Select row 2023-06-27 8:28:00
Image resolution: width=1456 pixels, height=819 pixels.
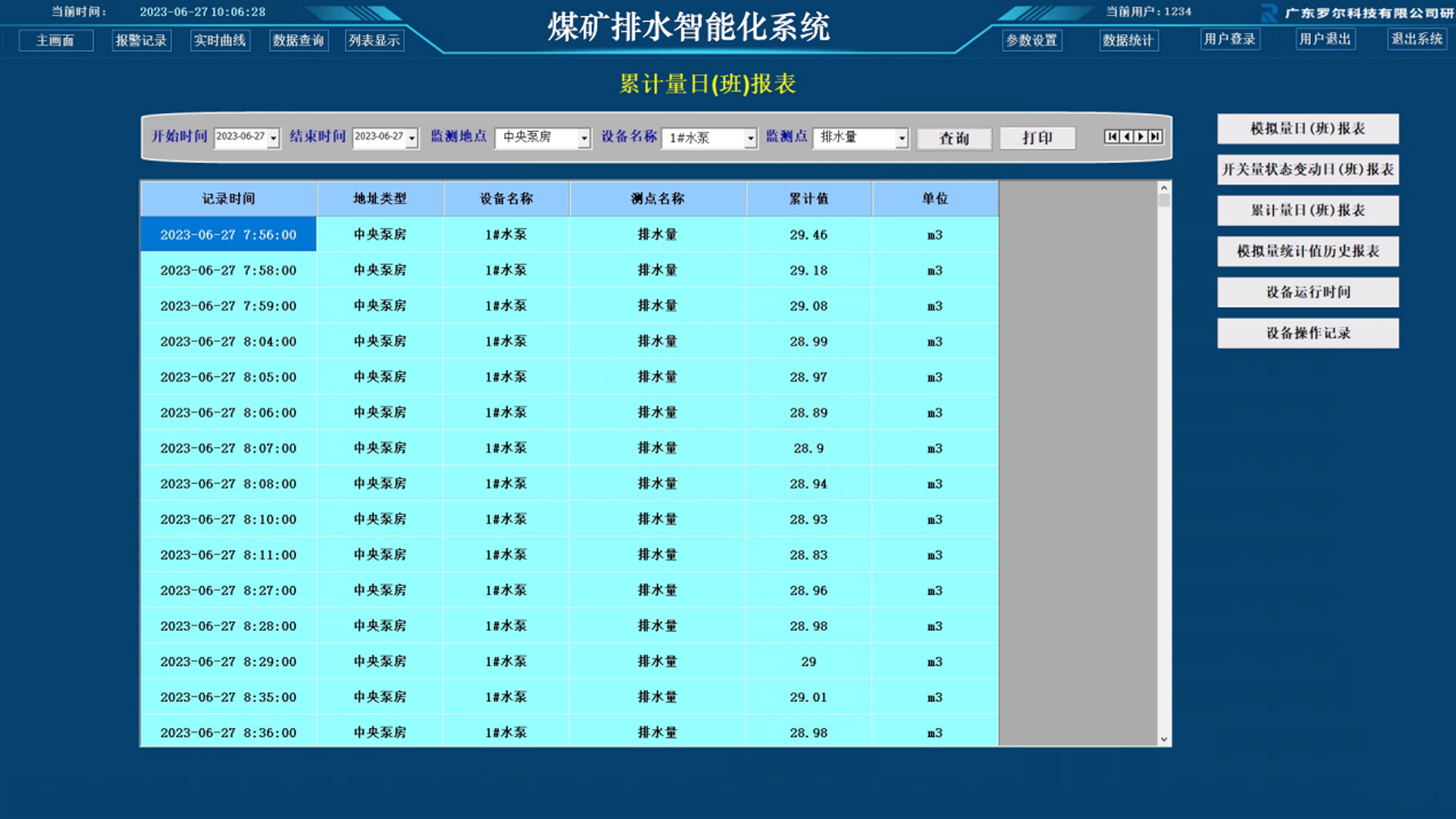570,626
